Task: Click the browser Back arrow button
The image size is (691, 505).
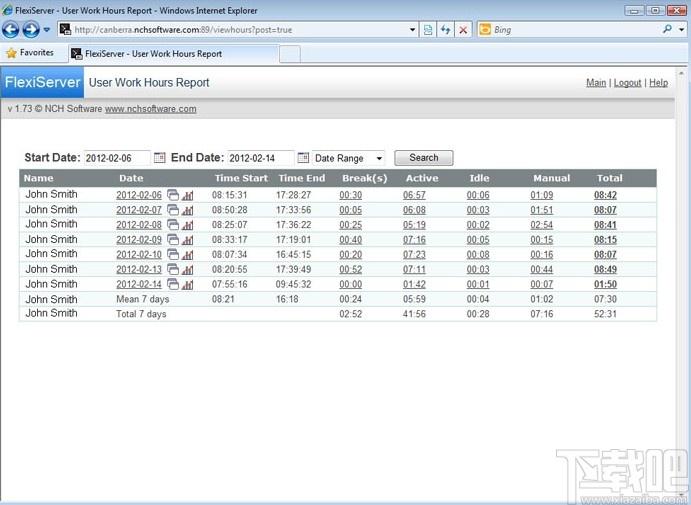Action: pyautogui.click(x=11, y=30)
